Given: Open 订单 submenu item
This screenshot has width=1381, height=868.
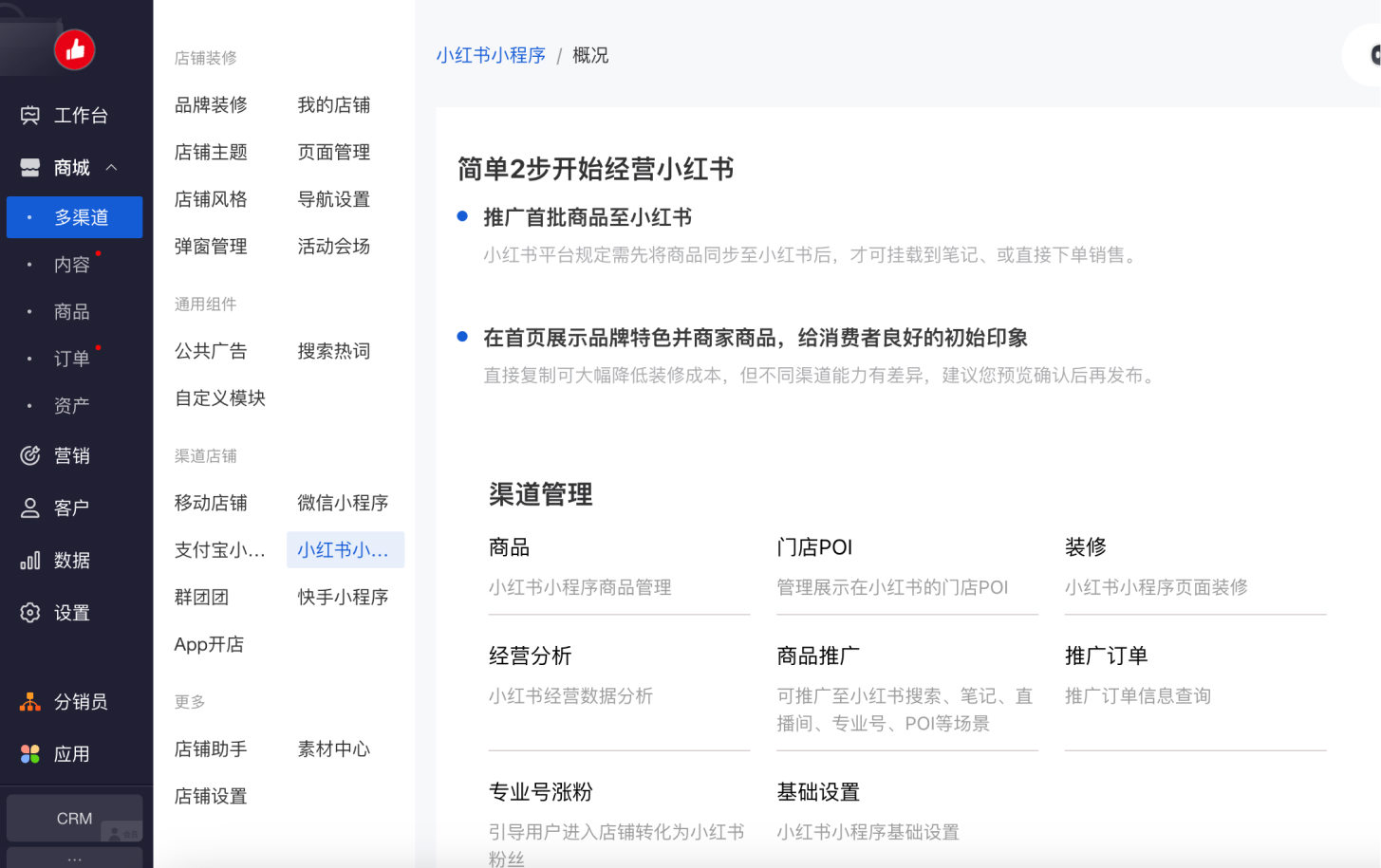Looking at the screenshot, I should (72, 359).
